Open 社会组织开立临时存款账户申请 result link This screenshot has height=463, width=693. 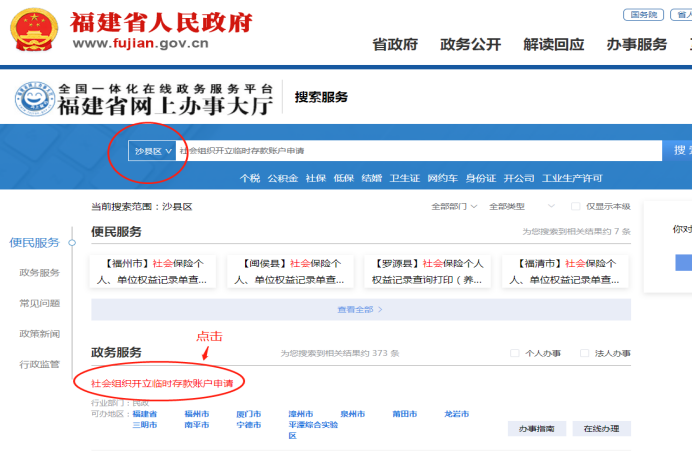coord(167,383)
